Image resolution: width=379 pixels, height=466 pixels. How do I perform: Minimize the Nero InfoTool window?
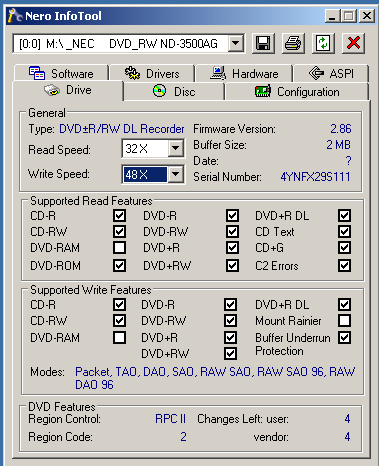click(x=332, y=16)
